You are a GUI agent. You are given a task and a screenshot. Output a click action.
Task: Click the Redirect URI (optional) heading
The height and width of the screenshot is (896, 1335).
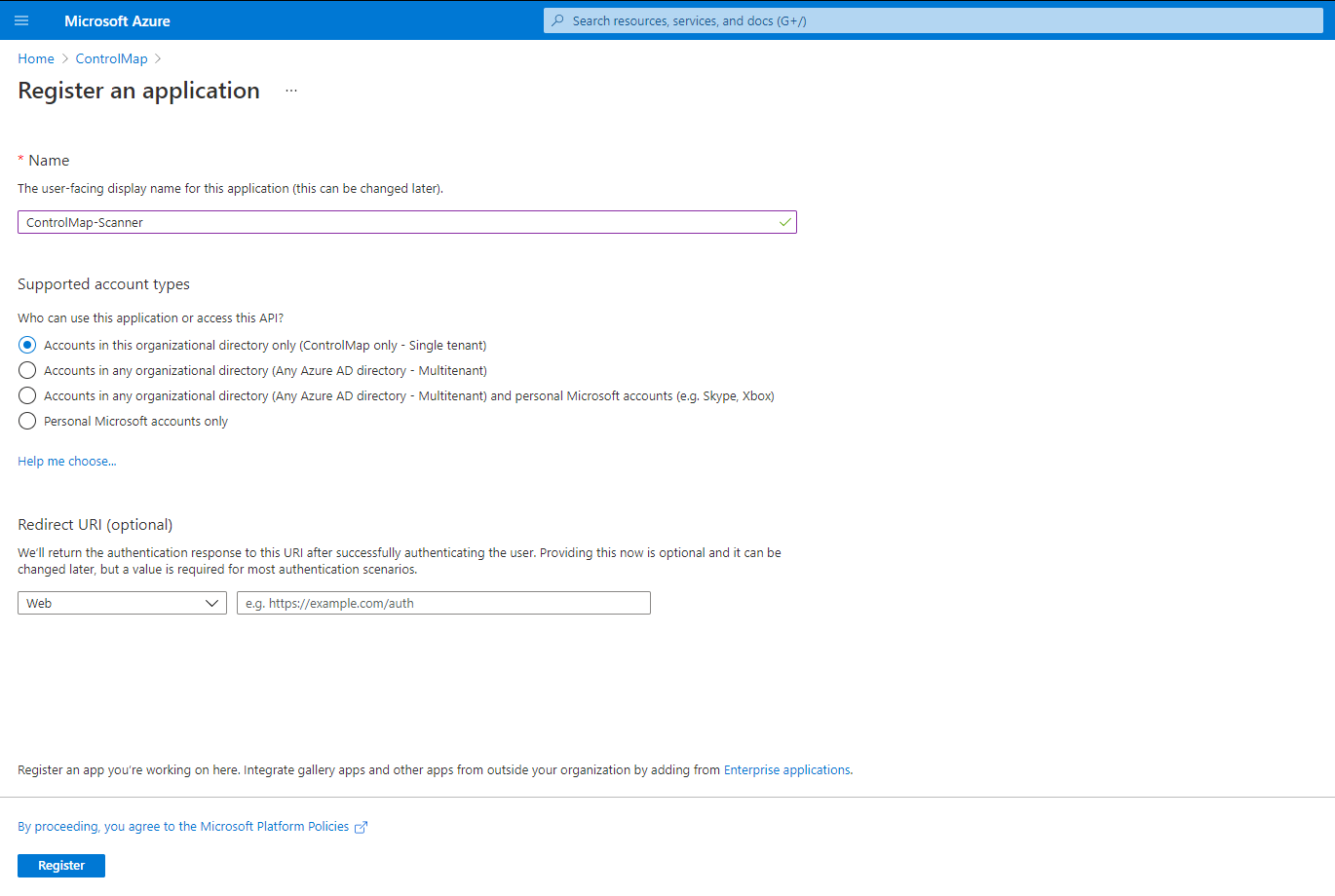tap(95, 524)
